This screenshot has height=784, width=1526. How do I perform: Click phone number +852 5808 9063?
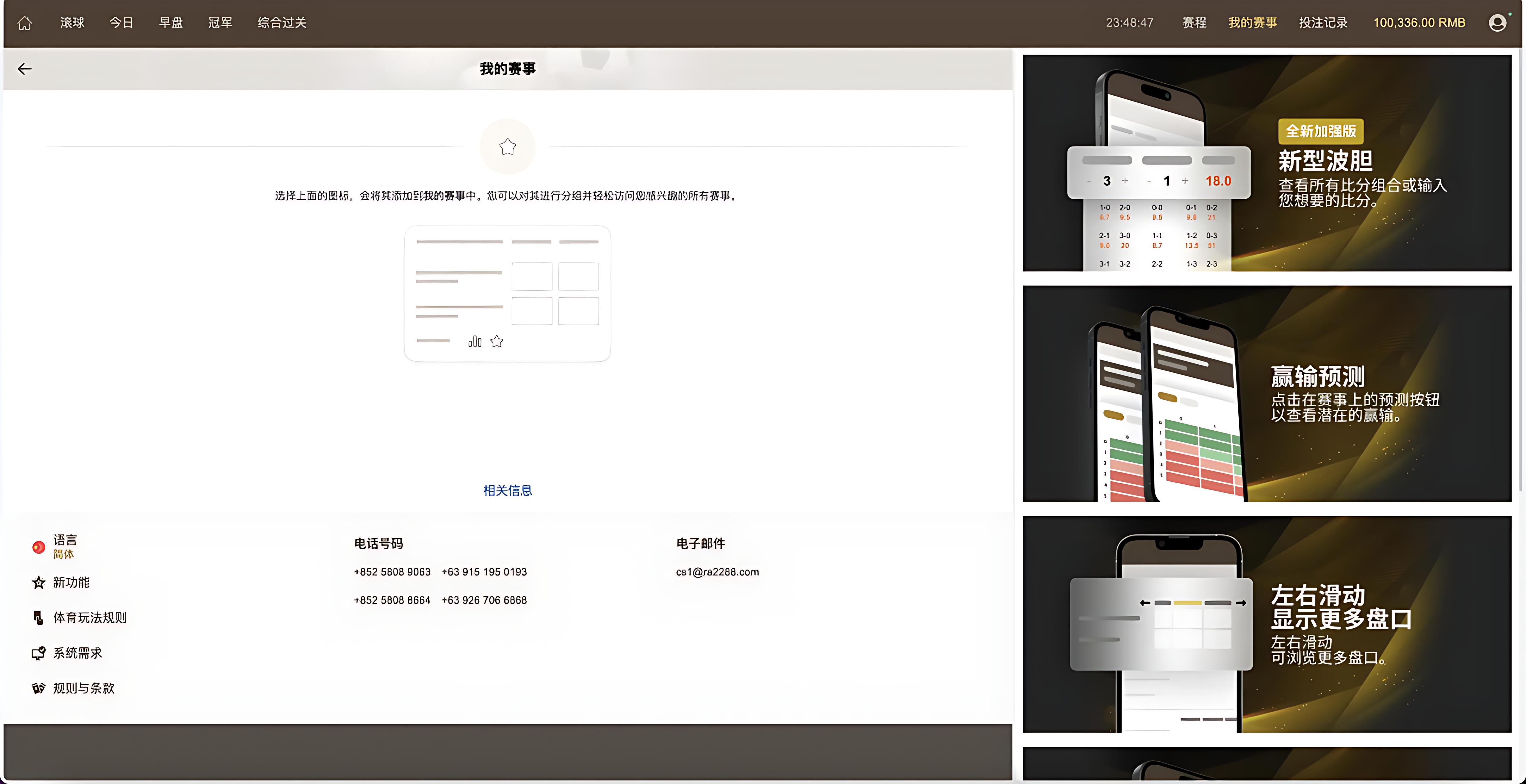(392, 572)
